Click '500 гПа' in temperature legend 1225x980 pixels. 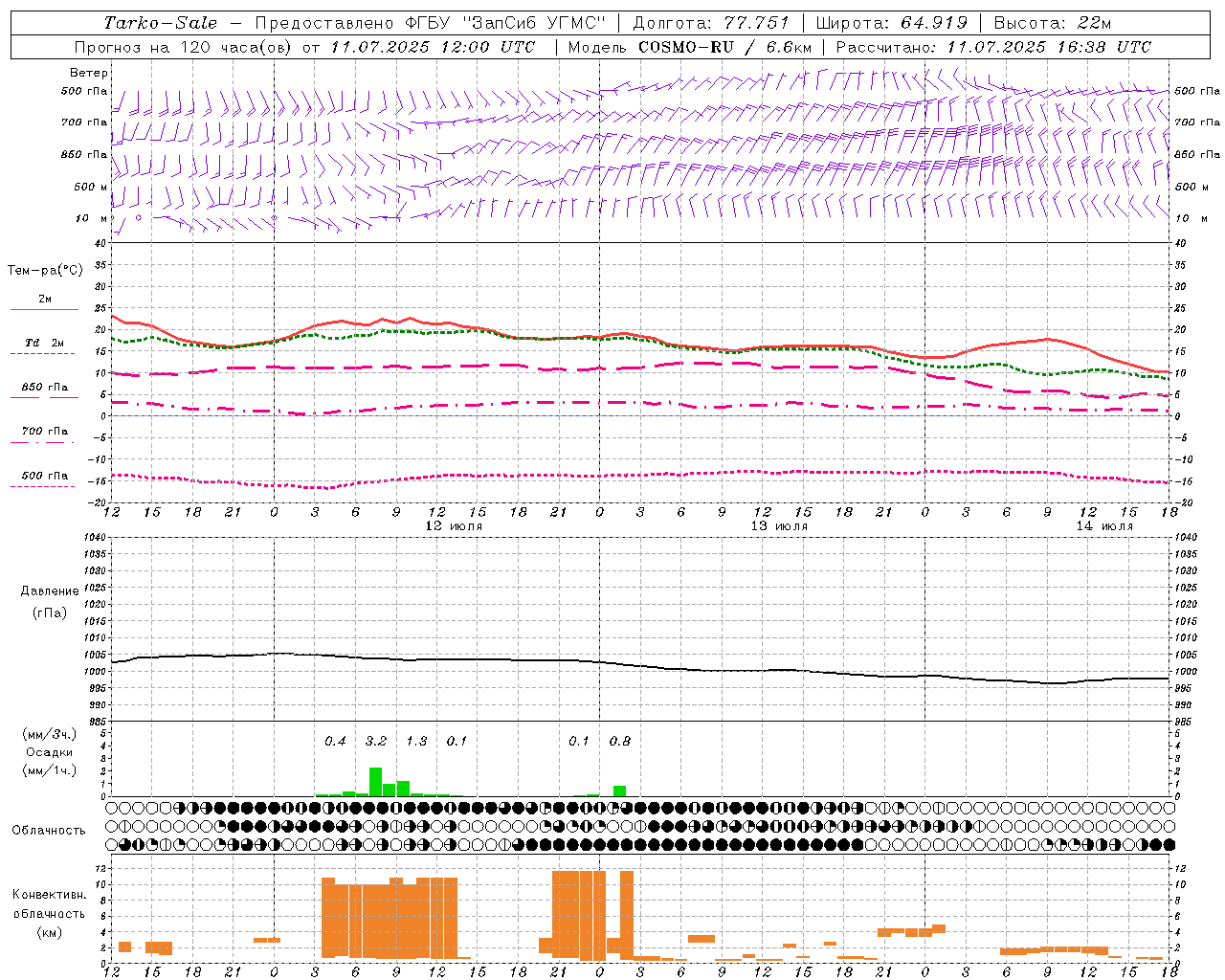[45, 476]
